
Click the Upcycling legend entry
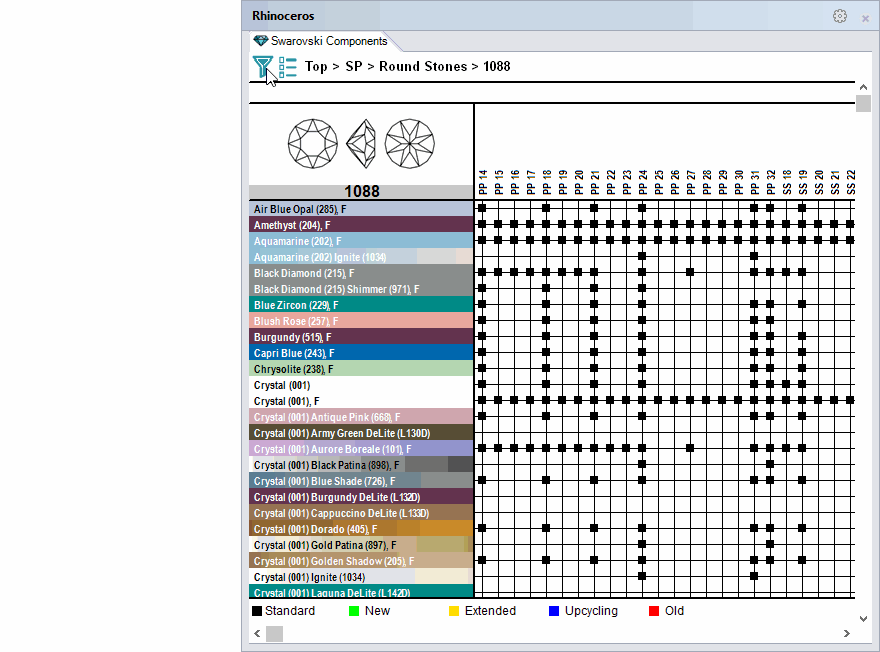click(x=583, y=611)
